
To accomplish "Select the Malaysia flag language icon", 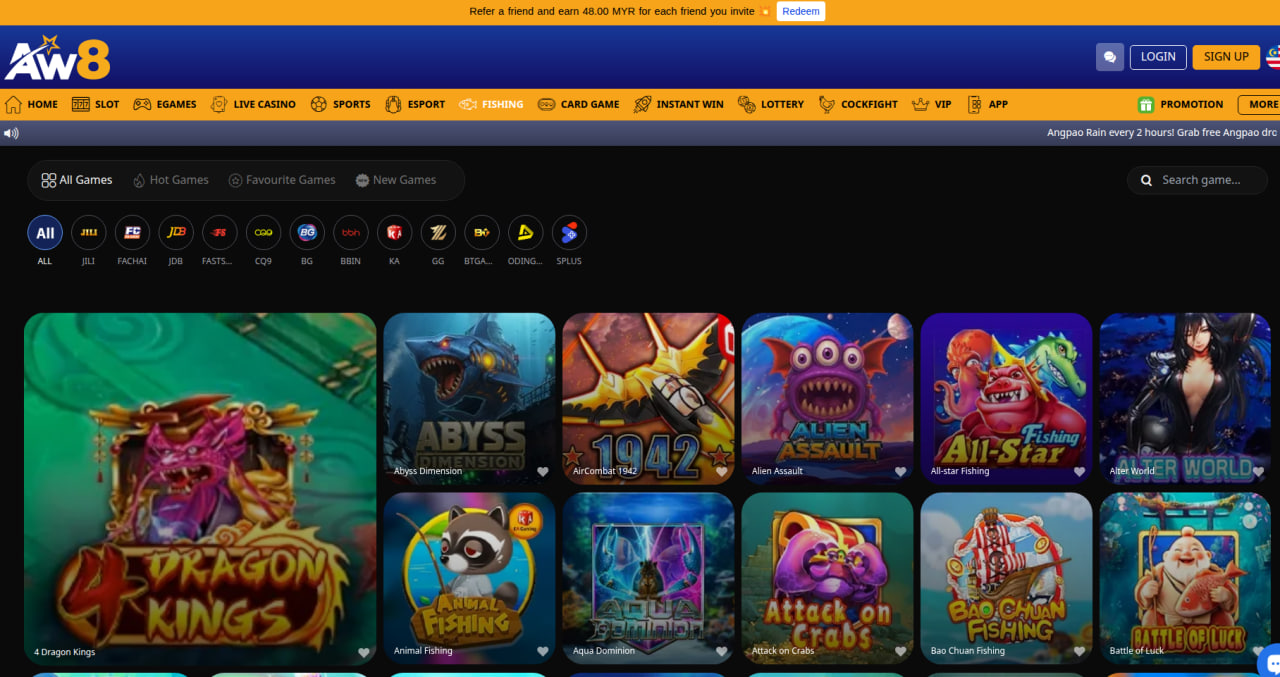I will click(1272, 57).
